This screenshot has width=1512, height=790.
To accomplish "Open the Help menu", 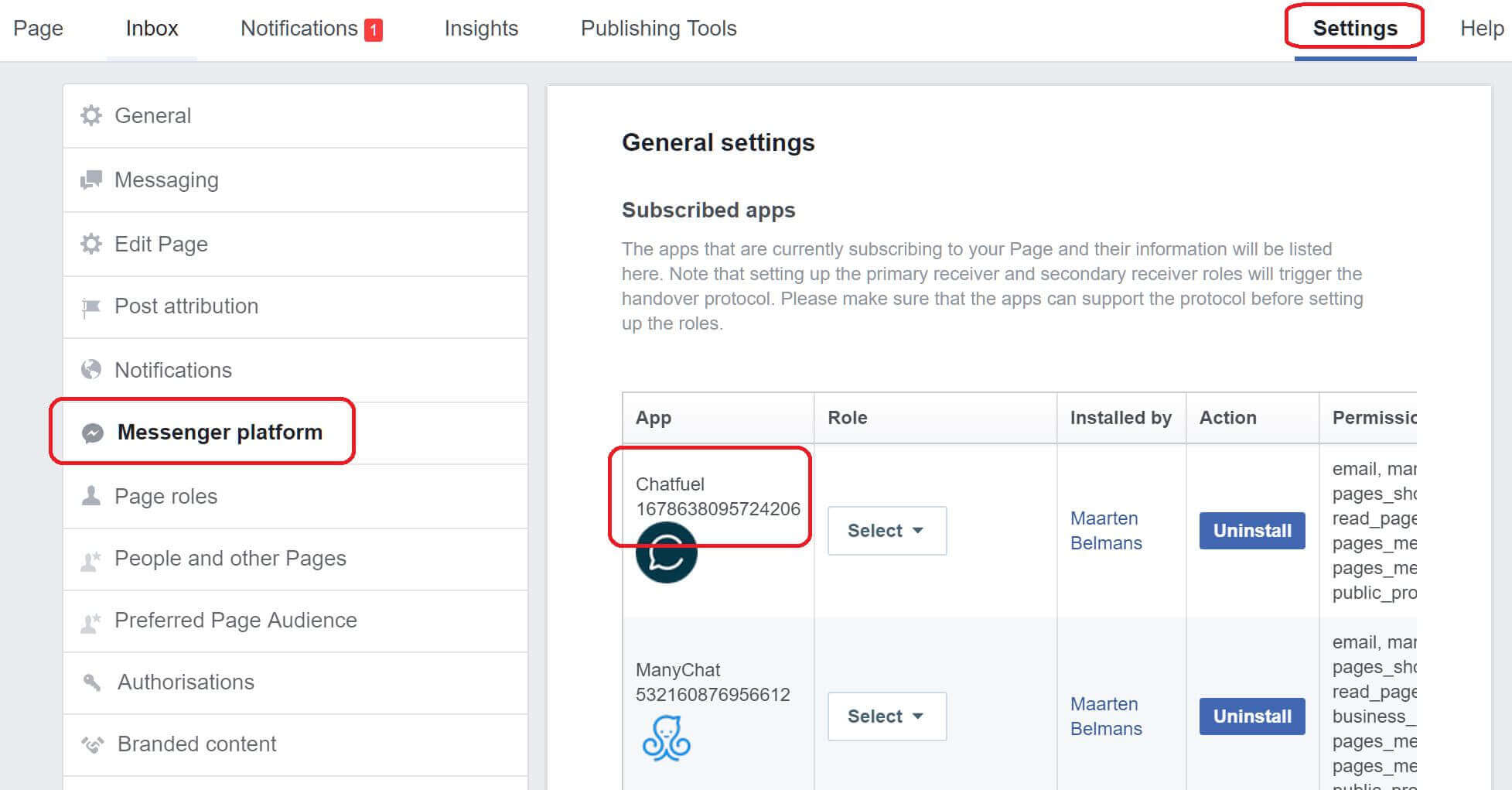I will click(1482, 29).
